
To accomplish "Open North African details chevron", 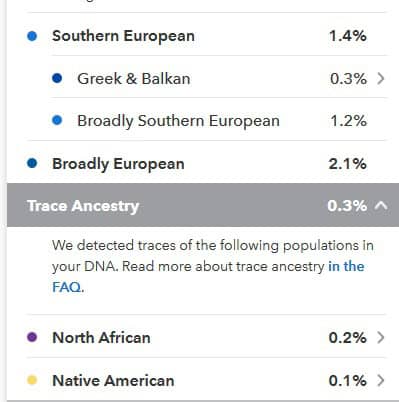I will (x=381, y=338).
